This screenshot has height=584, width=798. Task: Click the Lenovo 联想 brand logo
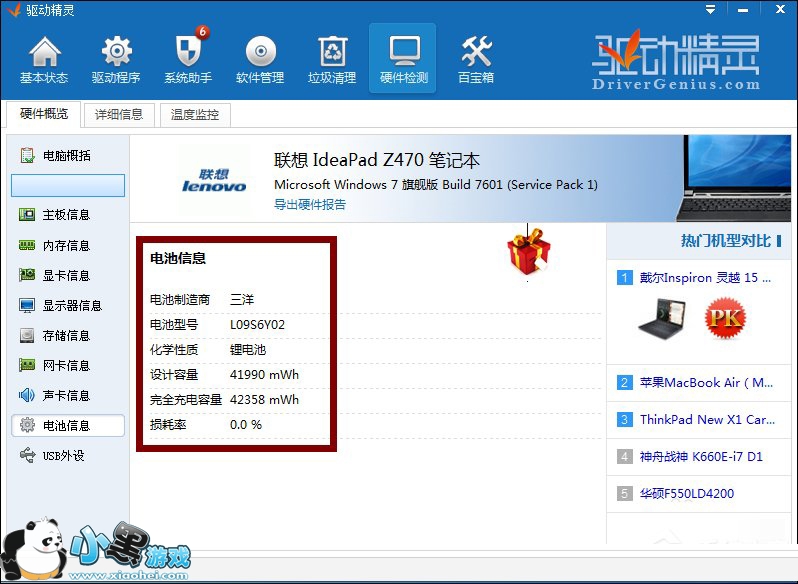point(214,181)
